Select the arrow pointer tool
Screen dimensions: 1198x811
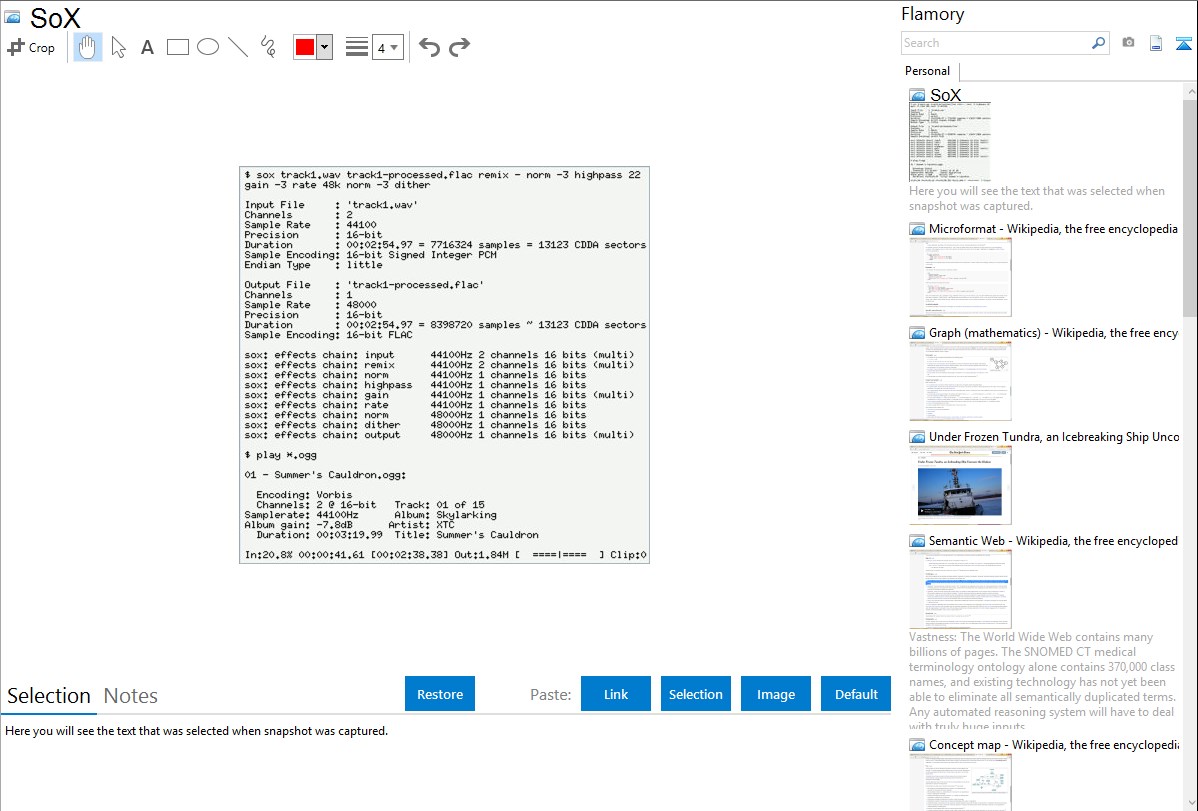click(119, 47)
